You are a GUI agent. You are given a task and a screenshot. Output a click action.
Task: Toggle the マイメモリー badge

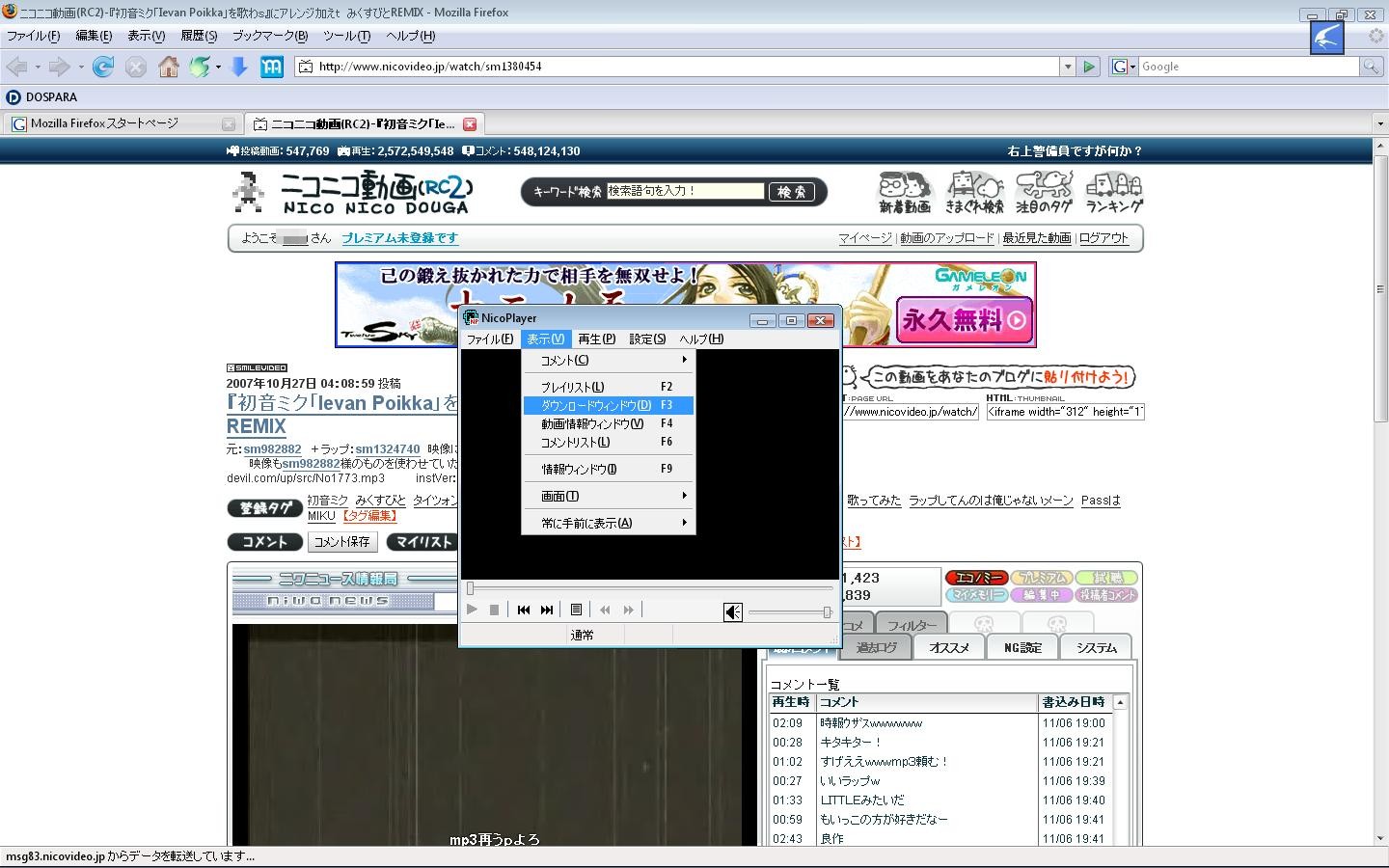976,595
